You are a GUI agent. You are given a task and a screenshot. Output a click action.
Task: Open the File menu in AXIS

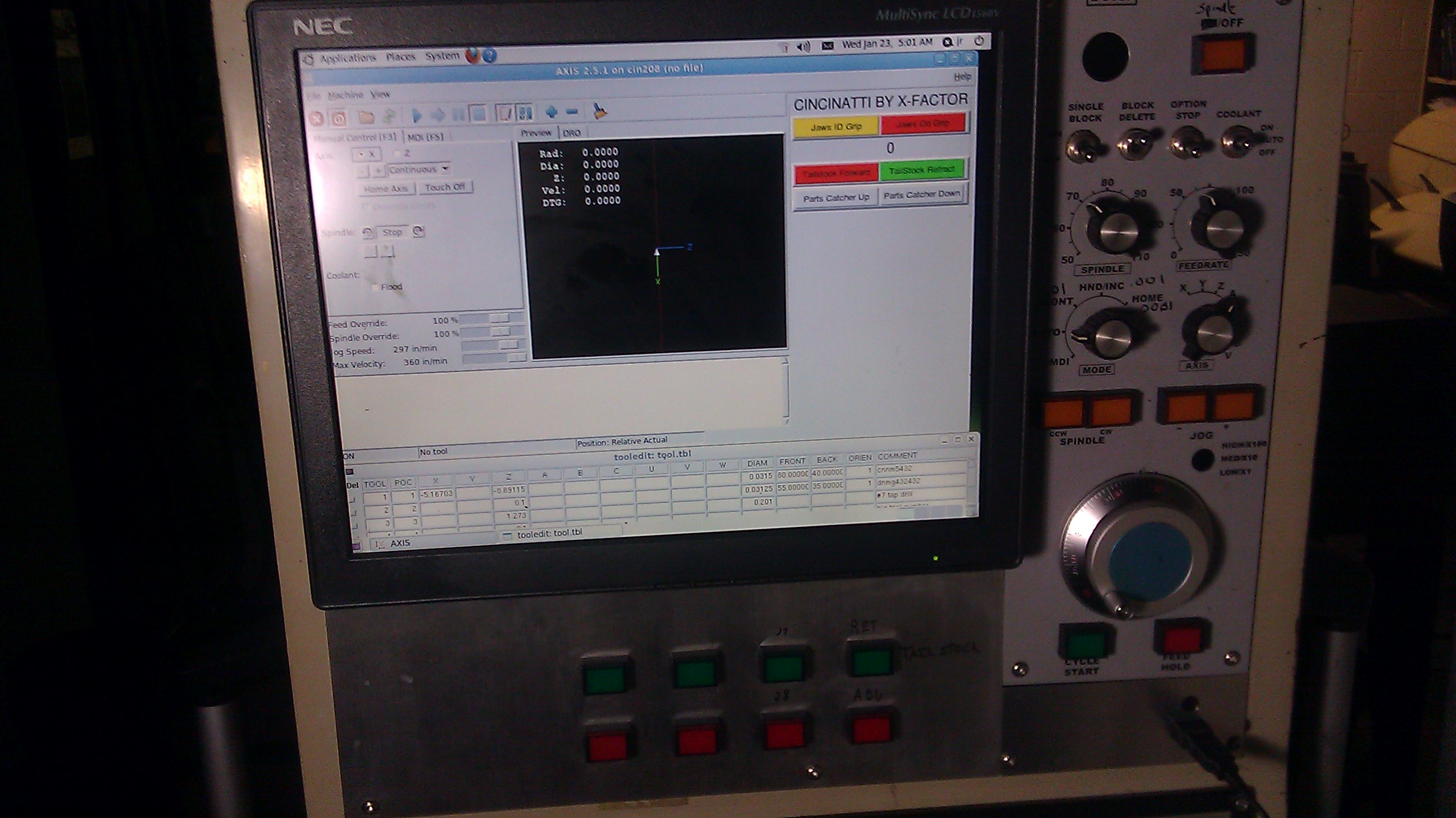click(x=312, y=96)
